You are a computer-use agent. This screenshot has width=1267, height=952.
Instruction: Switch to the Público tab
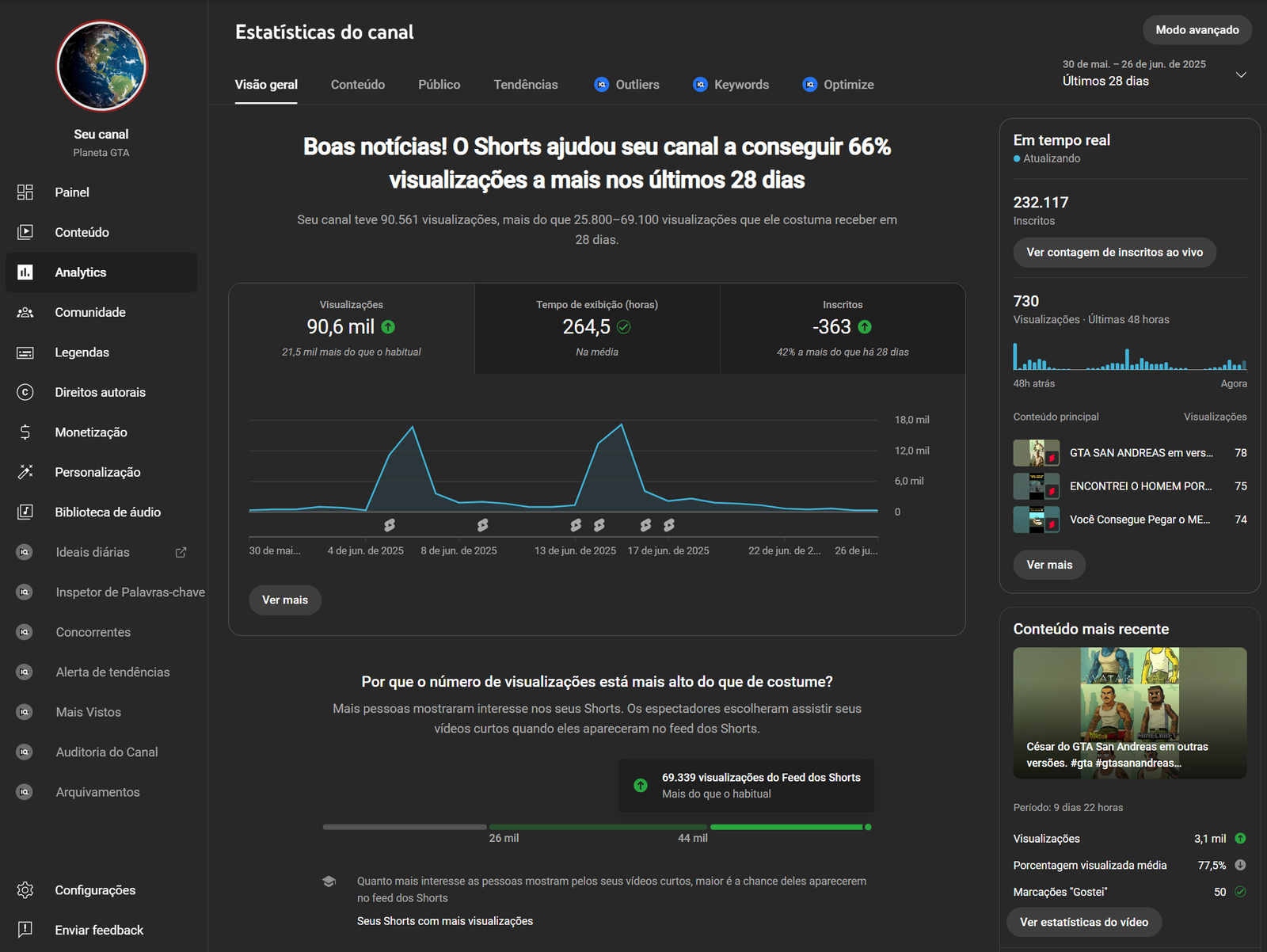439,85
